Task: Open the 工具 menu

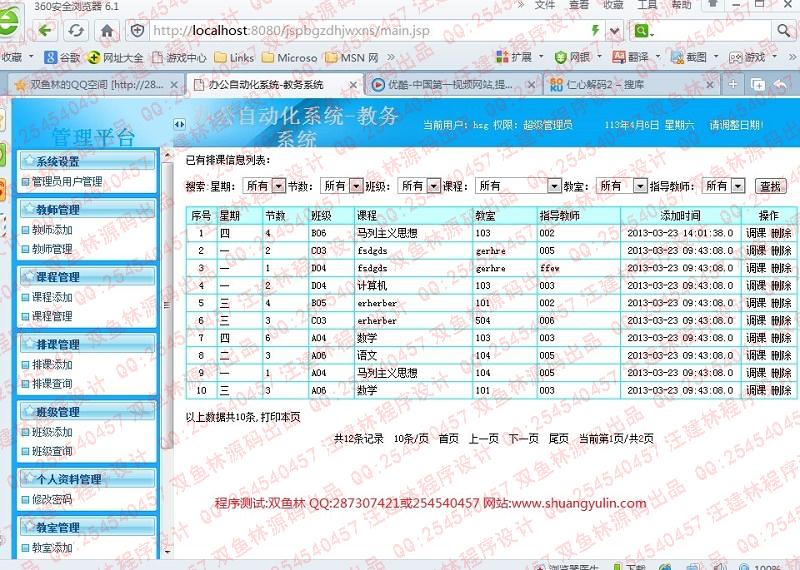Action: click(647, 5)
